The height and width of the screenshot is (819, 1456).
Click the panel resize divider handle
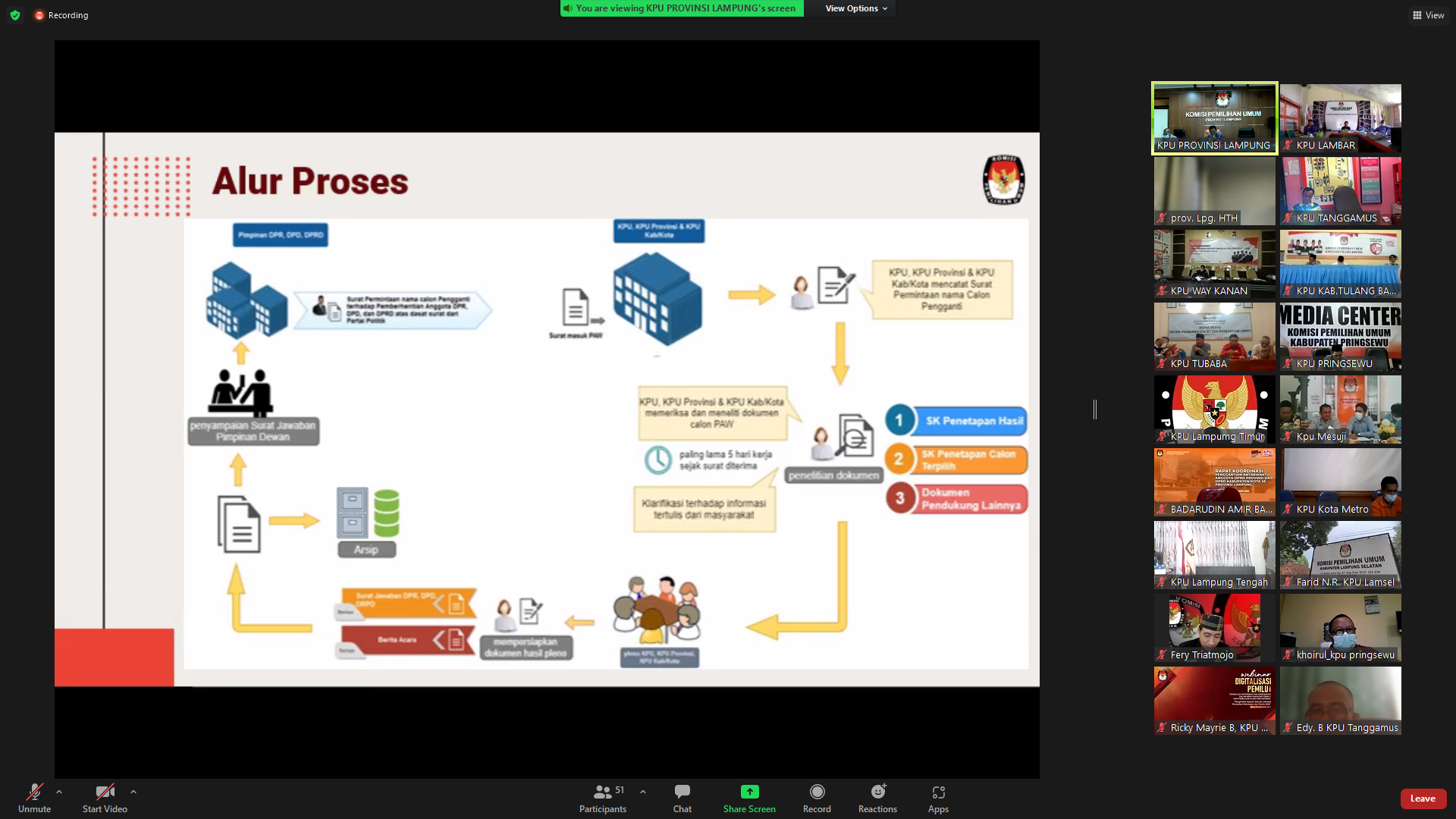tap(1095, 409)
